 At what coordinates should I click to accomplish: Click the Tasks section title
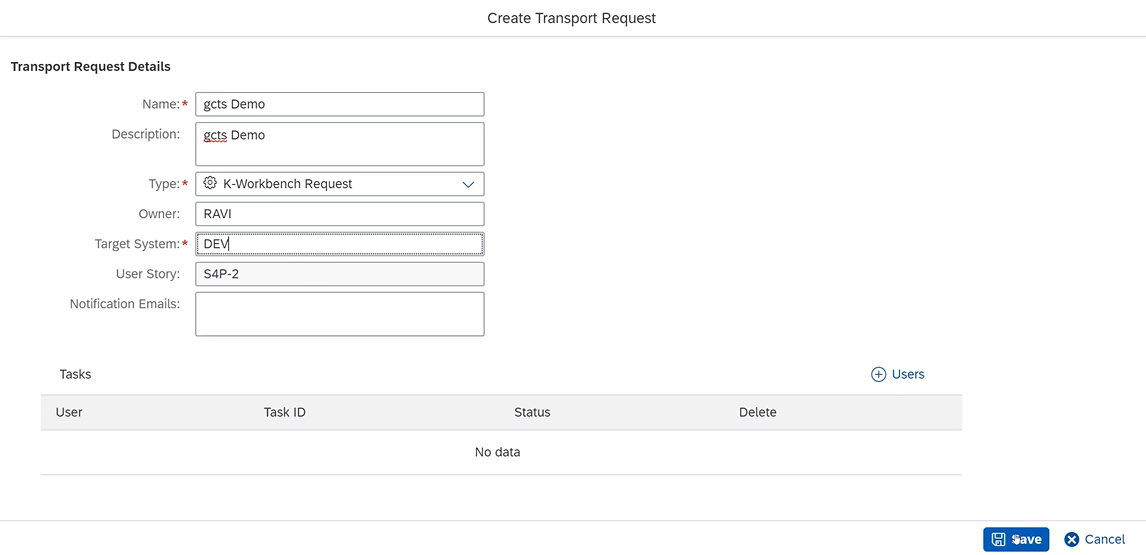tap(75, 374)
